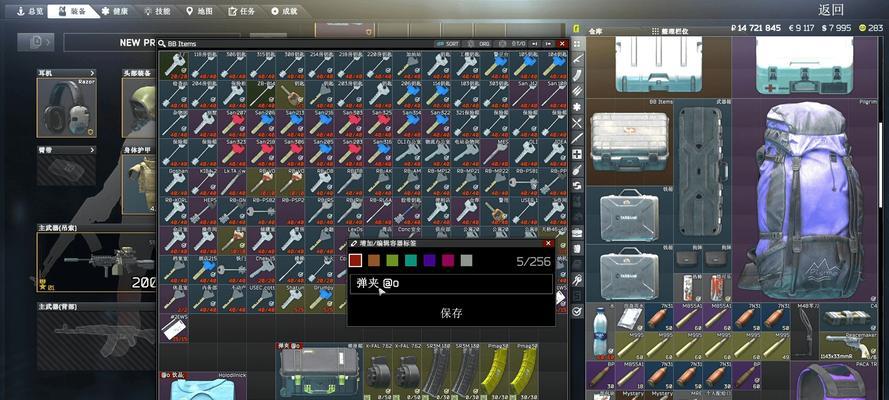
Task: Select the first yellow Pmag50 magazine
Action: click(x=494, y=371)
